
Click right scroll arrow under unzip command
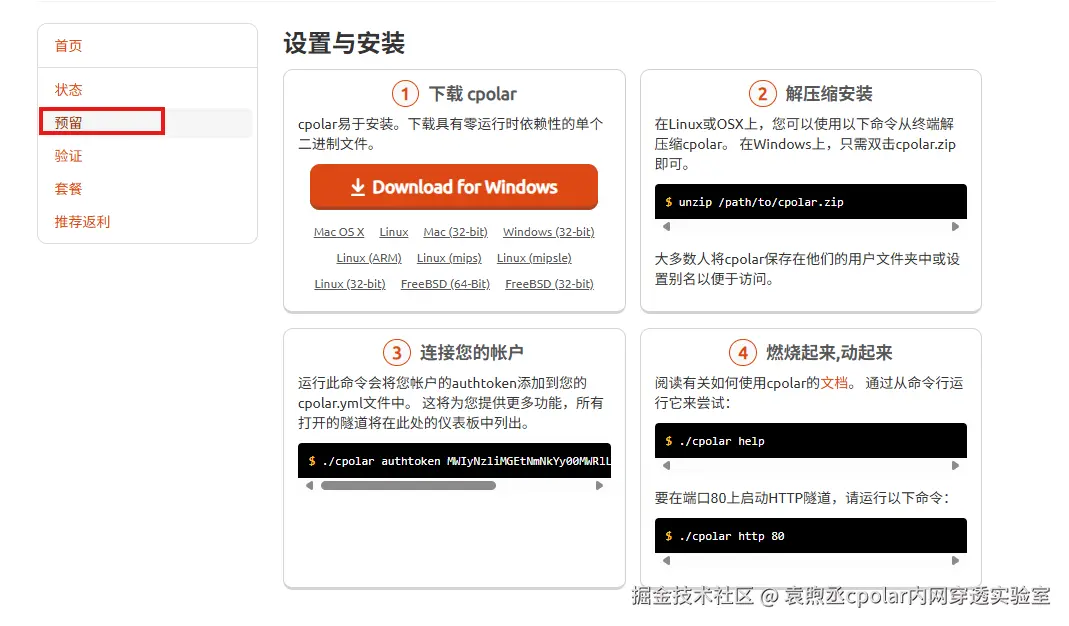pyautogui.click(x=955, y=226)
